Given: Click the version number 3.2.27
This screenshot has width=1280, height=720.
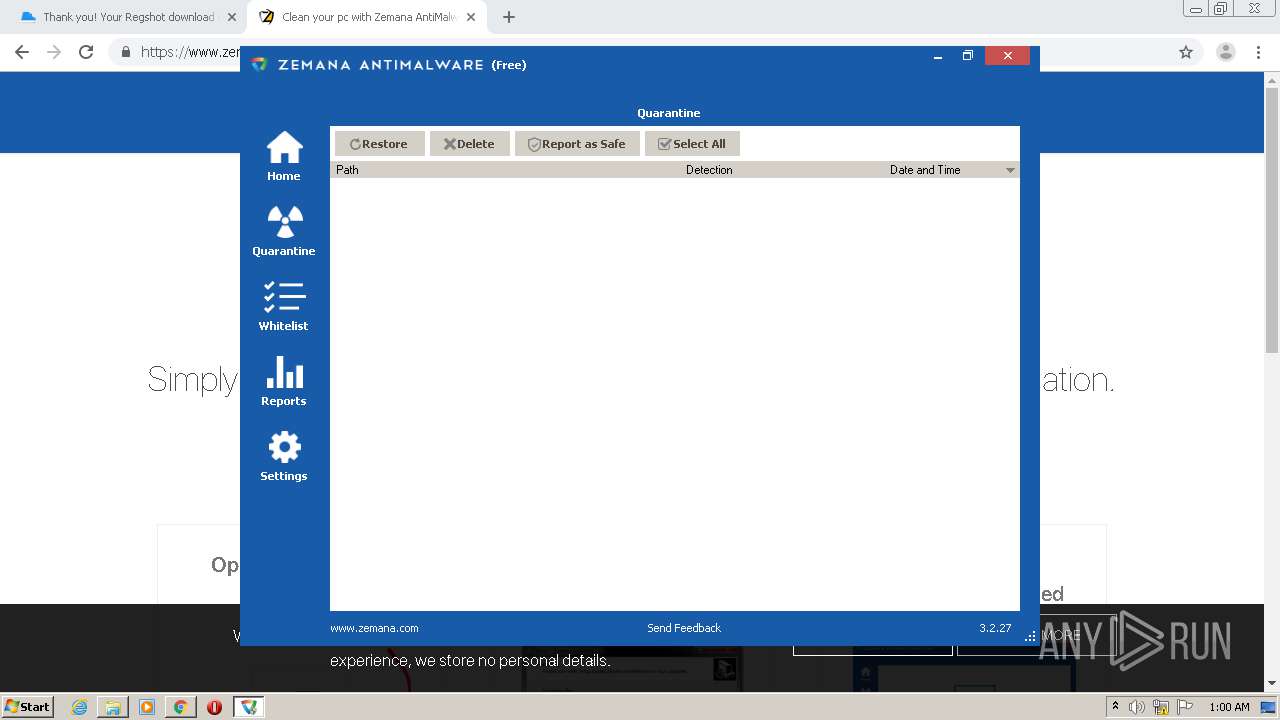Looking at the screenshot, I should click(x=995, y=628).
